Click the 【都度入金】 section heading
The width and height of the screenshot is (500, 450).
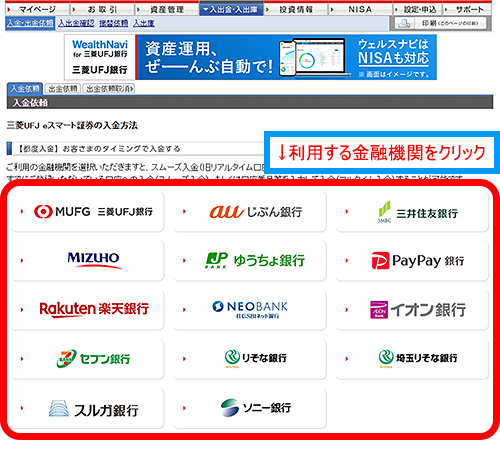[x=99, y=149]
